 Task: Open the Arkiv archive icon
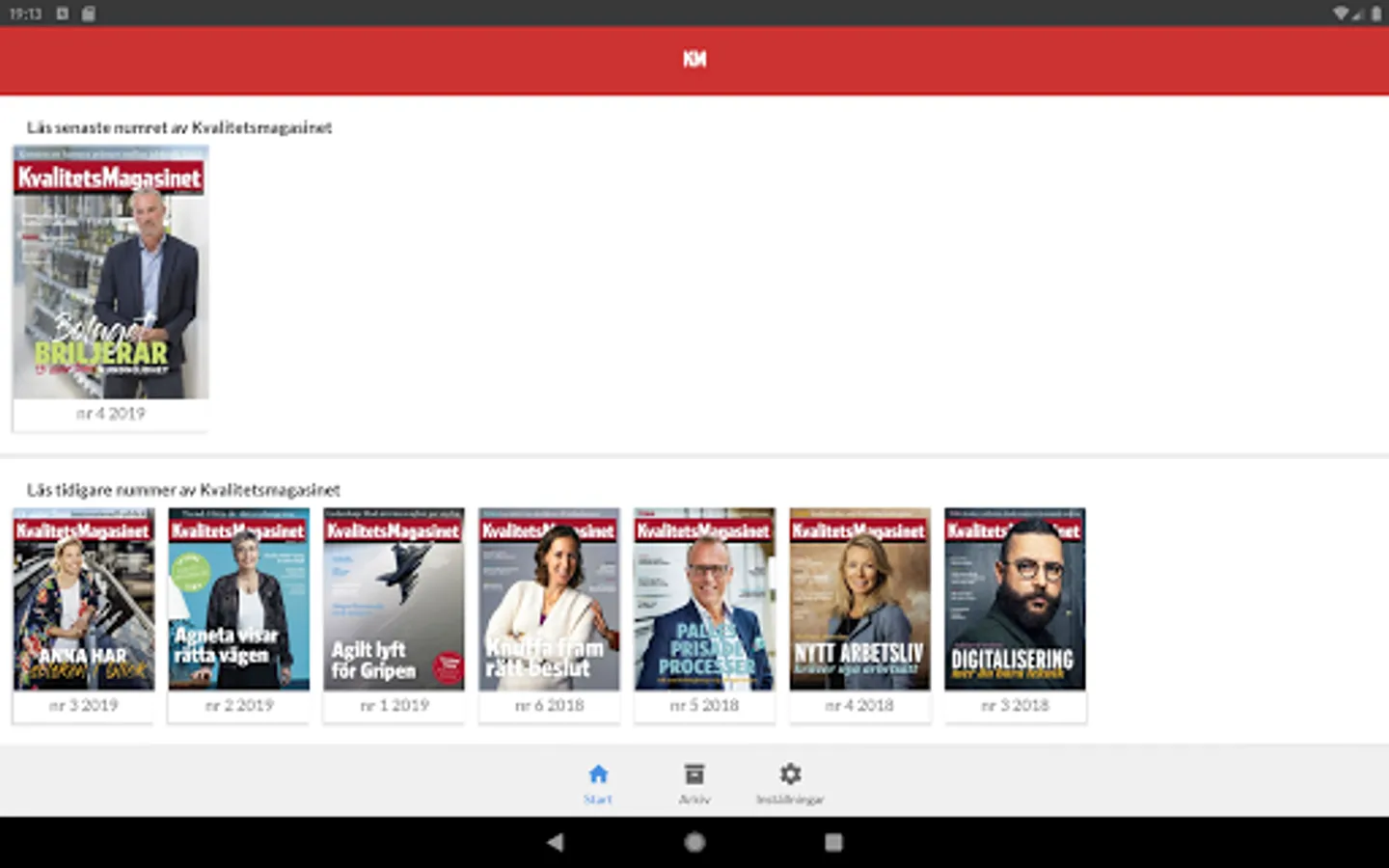point(694,773)
